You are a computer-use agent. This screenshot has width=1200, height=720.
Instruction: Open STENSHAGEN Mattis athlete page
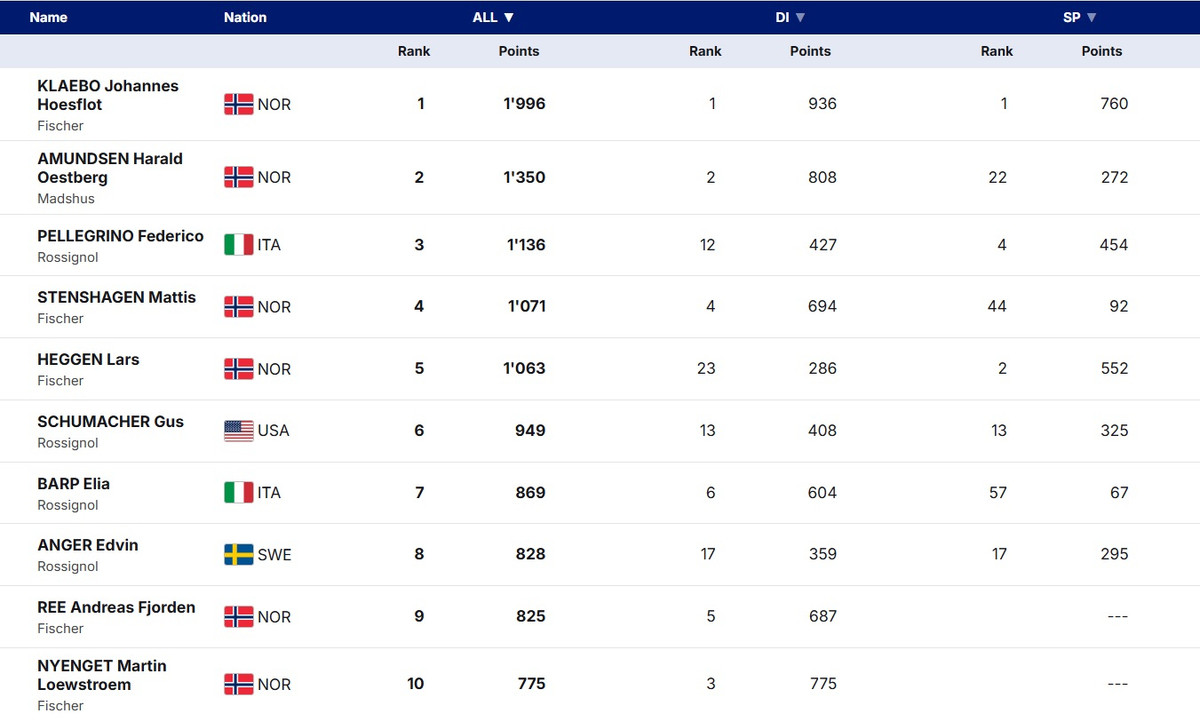pyautogui.click(x=116, y=297)
